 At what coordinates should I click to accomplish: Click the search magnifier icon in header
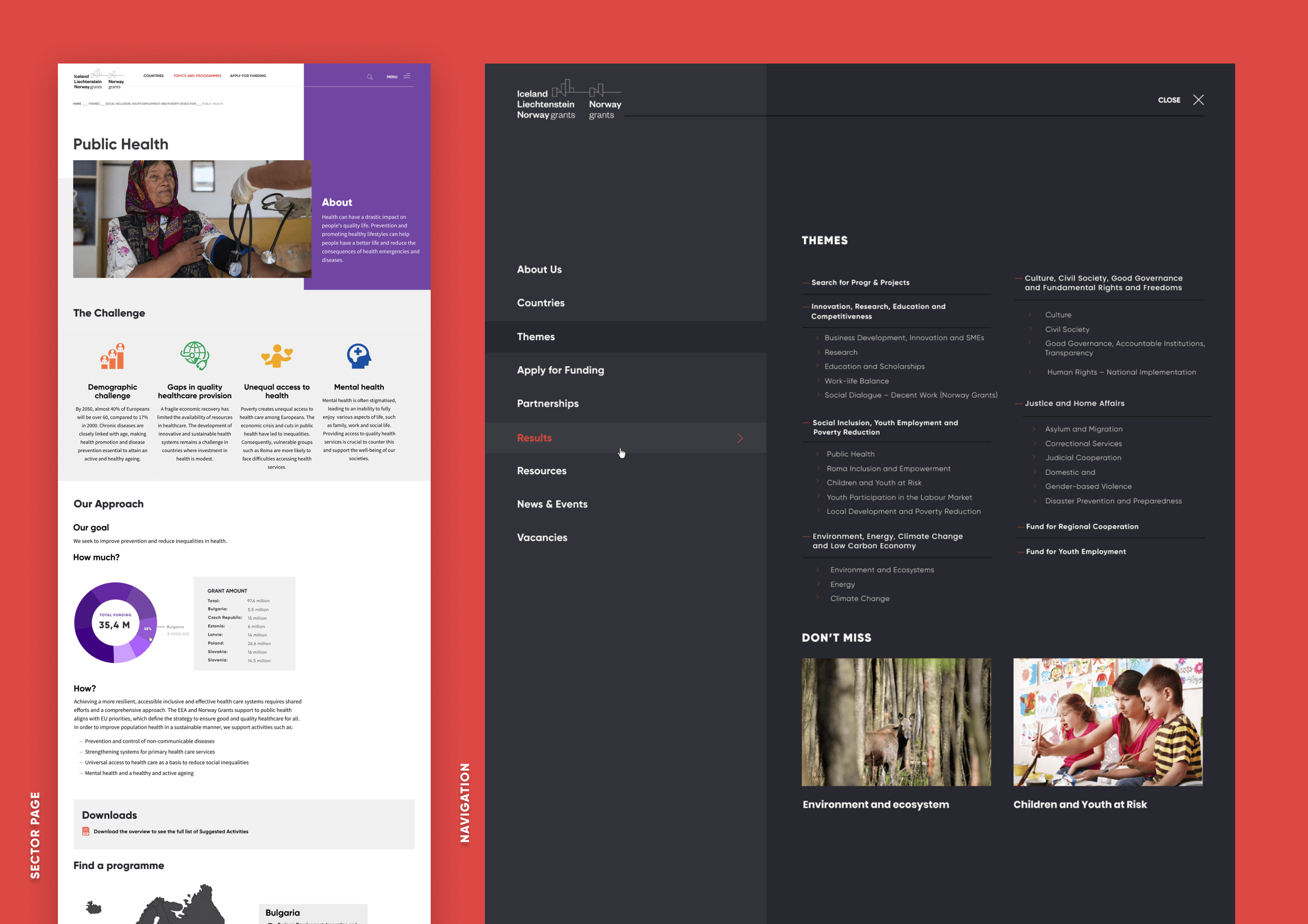tap(370, 77)
